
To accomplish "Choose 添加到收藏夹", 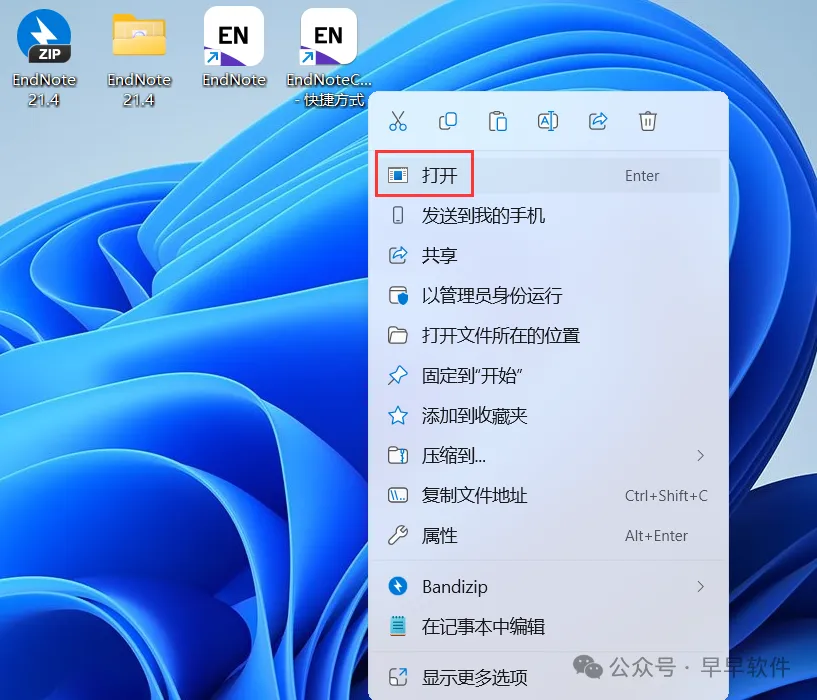I will click(x=548, y=415).
